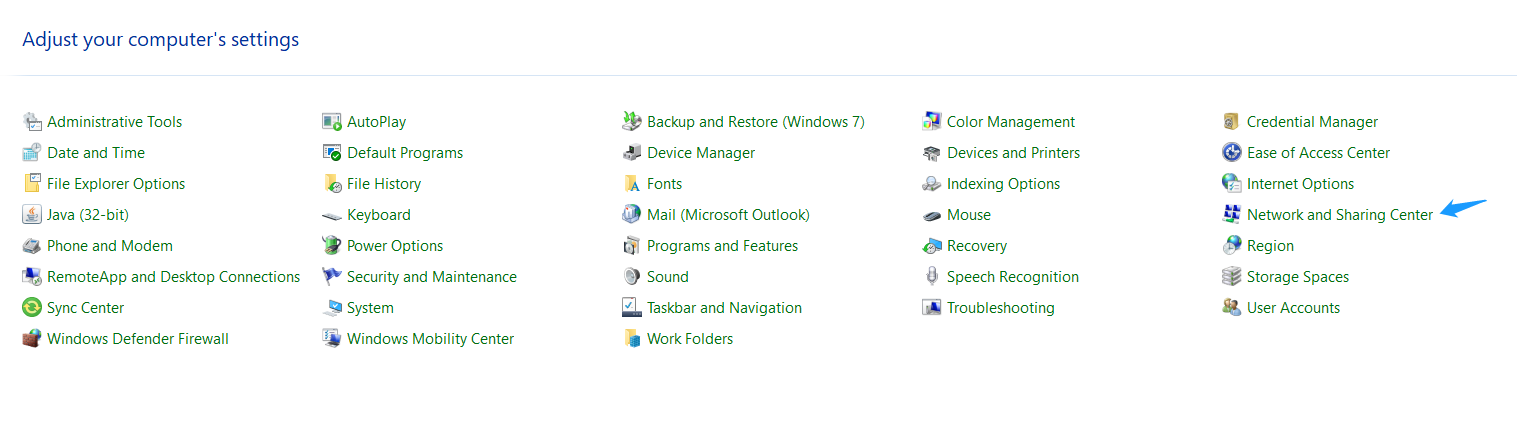This screenshot has width=1517, height=442.
Task: Click the Phone and Modem icon
Action: pos(31,246)
